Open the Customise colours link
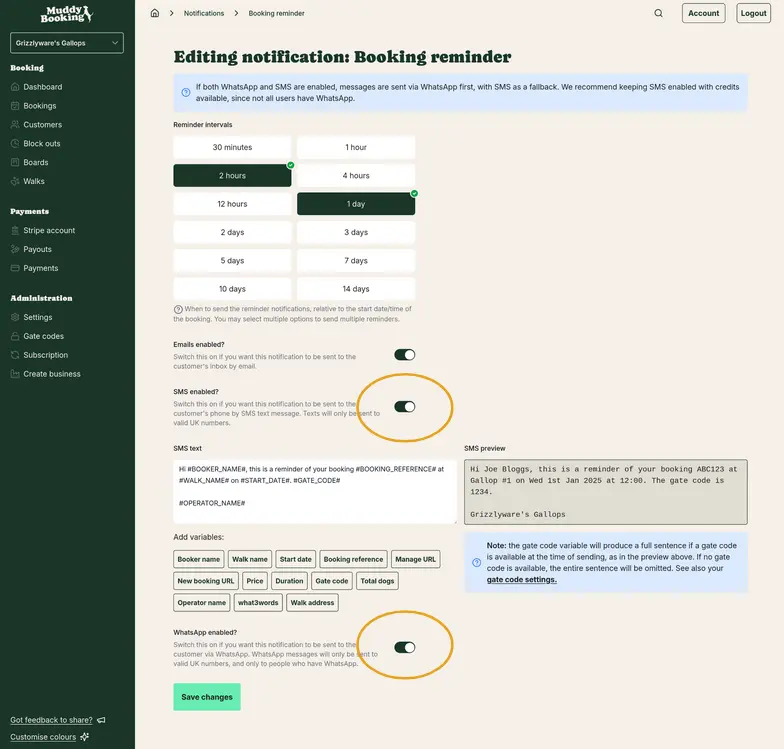The height and width of the screenshot is (749, 784). pyautogui.click(x=43, y=737)
